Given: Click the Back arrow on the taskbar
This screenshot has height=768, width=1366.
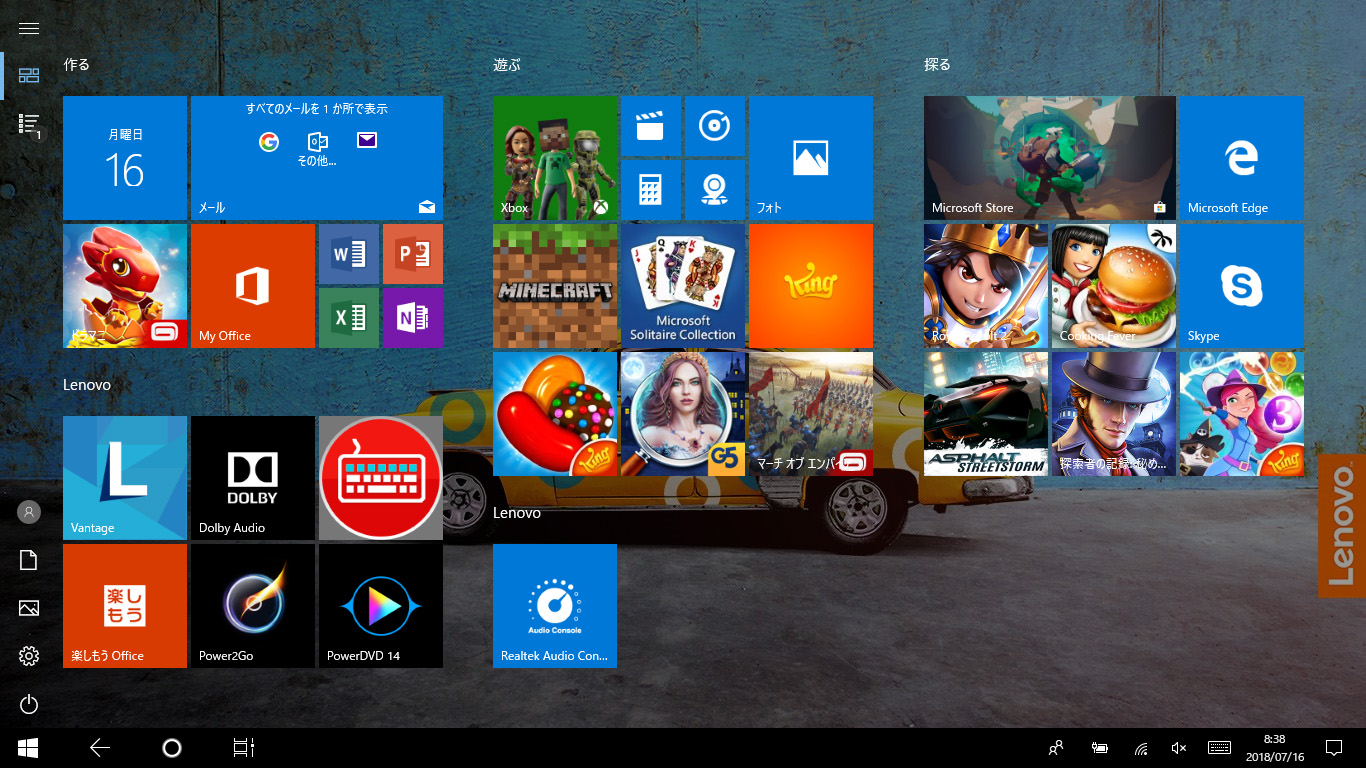Looking at the screenshot, I should (99, 748).
